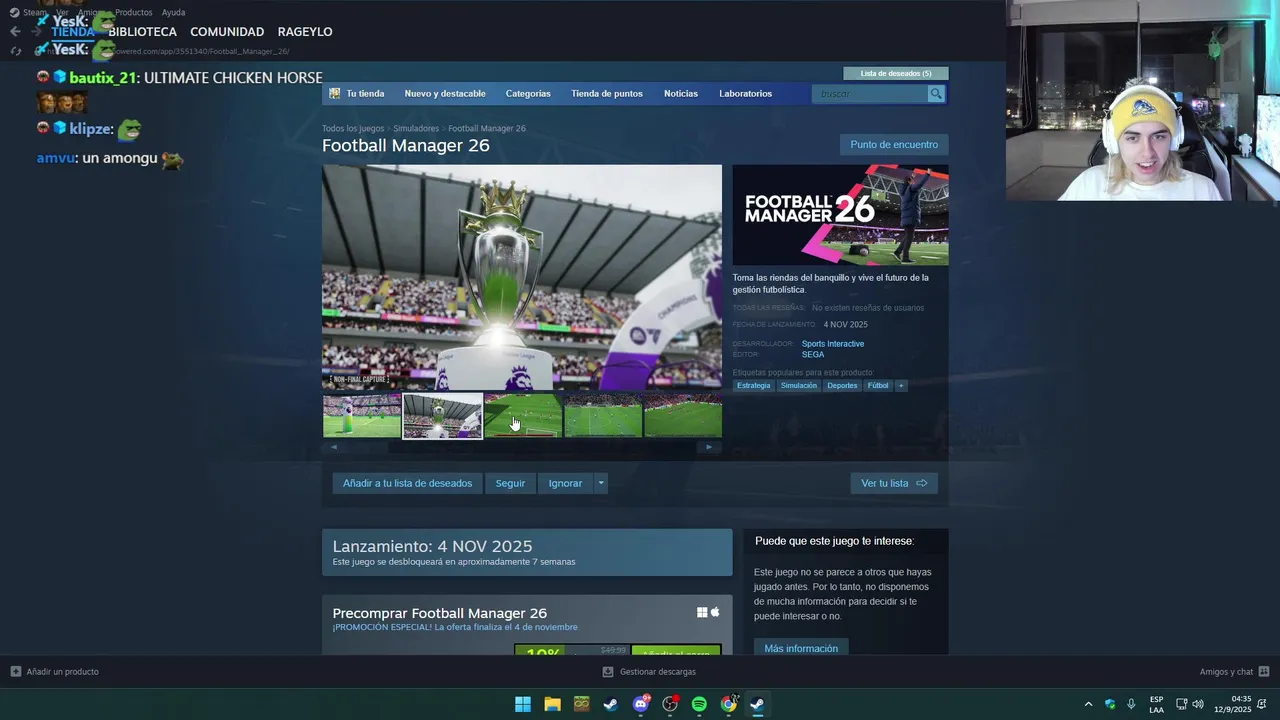Click the Gestionar descargas download icon

[608, 672]
